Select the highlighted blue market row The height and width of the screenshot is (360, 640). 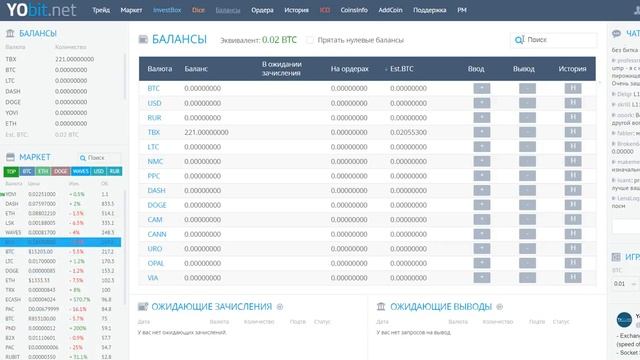click(60, 242)
